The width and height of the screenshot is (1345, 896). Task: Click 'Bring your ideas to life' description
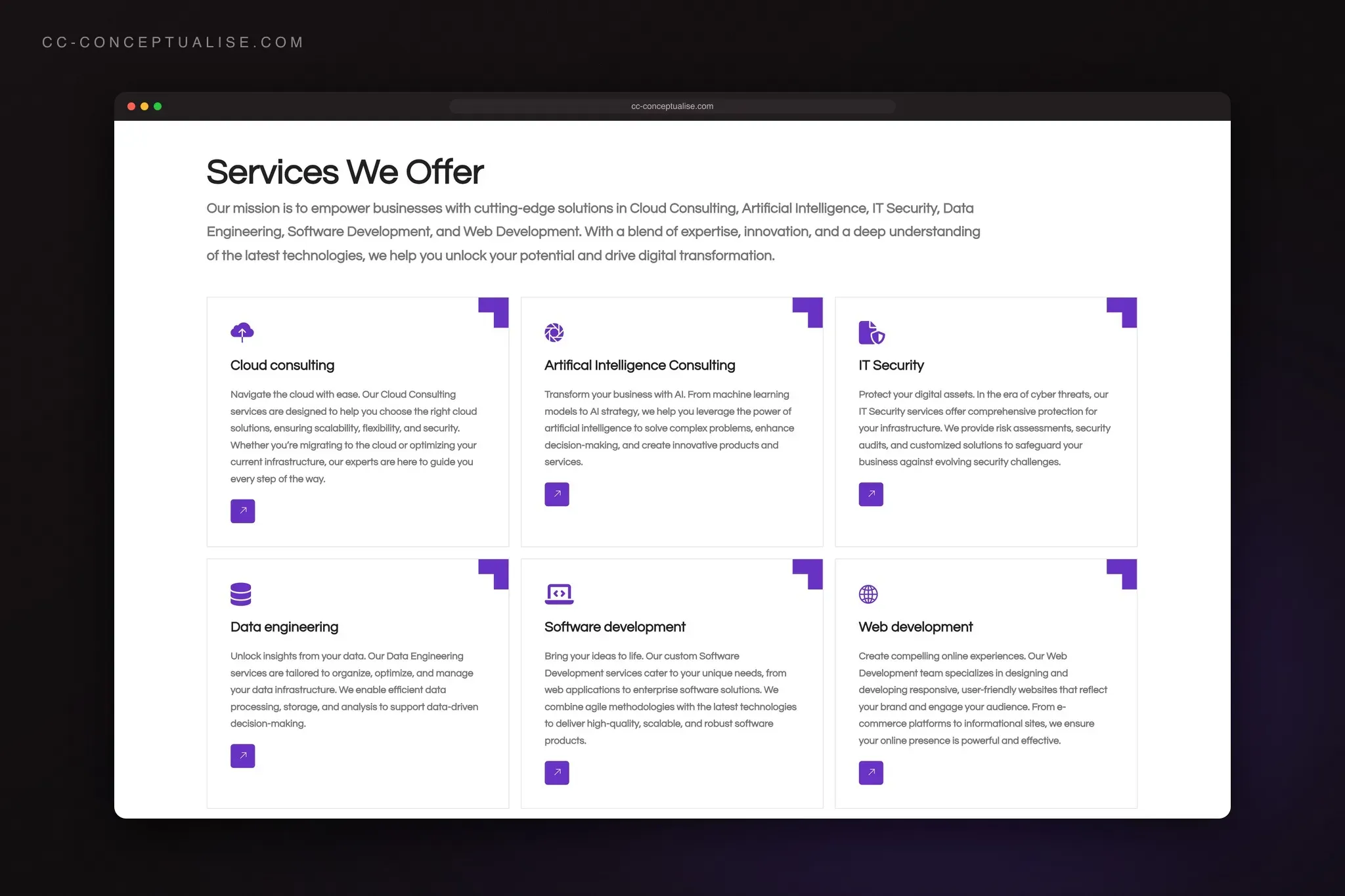coord(671,698)
